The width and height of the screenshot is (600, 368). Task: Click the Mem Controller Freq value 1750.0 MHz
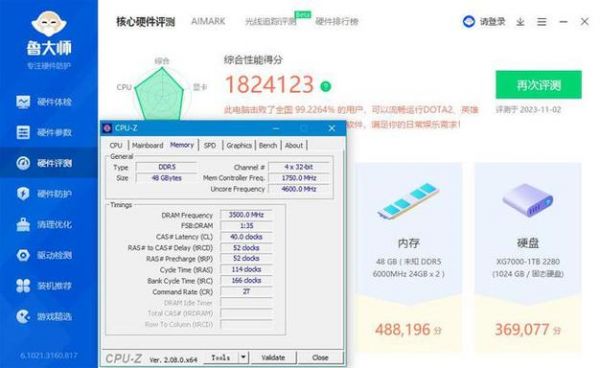point(298,178)
